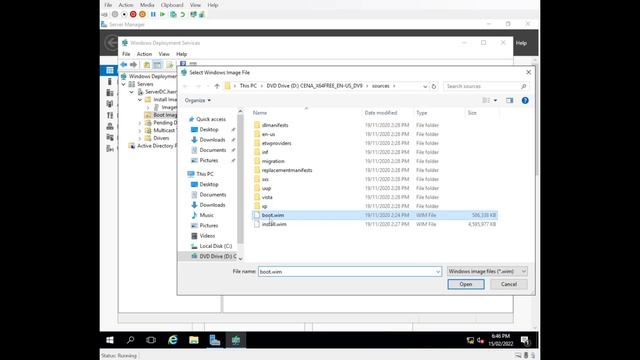The height and width of the screenshot is (360, 640).
Task: Open the Media menu in VM window
Action: pyautogui.click(x=147, y=5)
